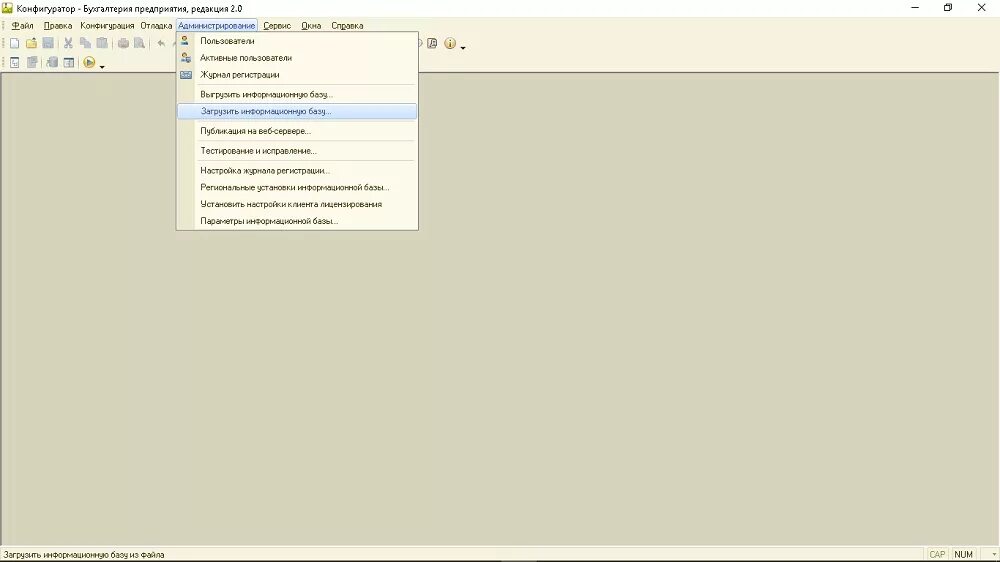Click the New document toolbar icon

(x=15, y=43)
